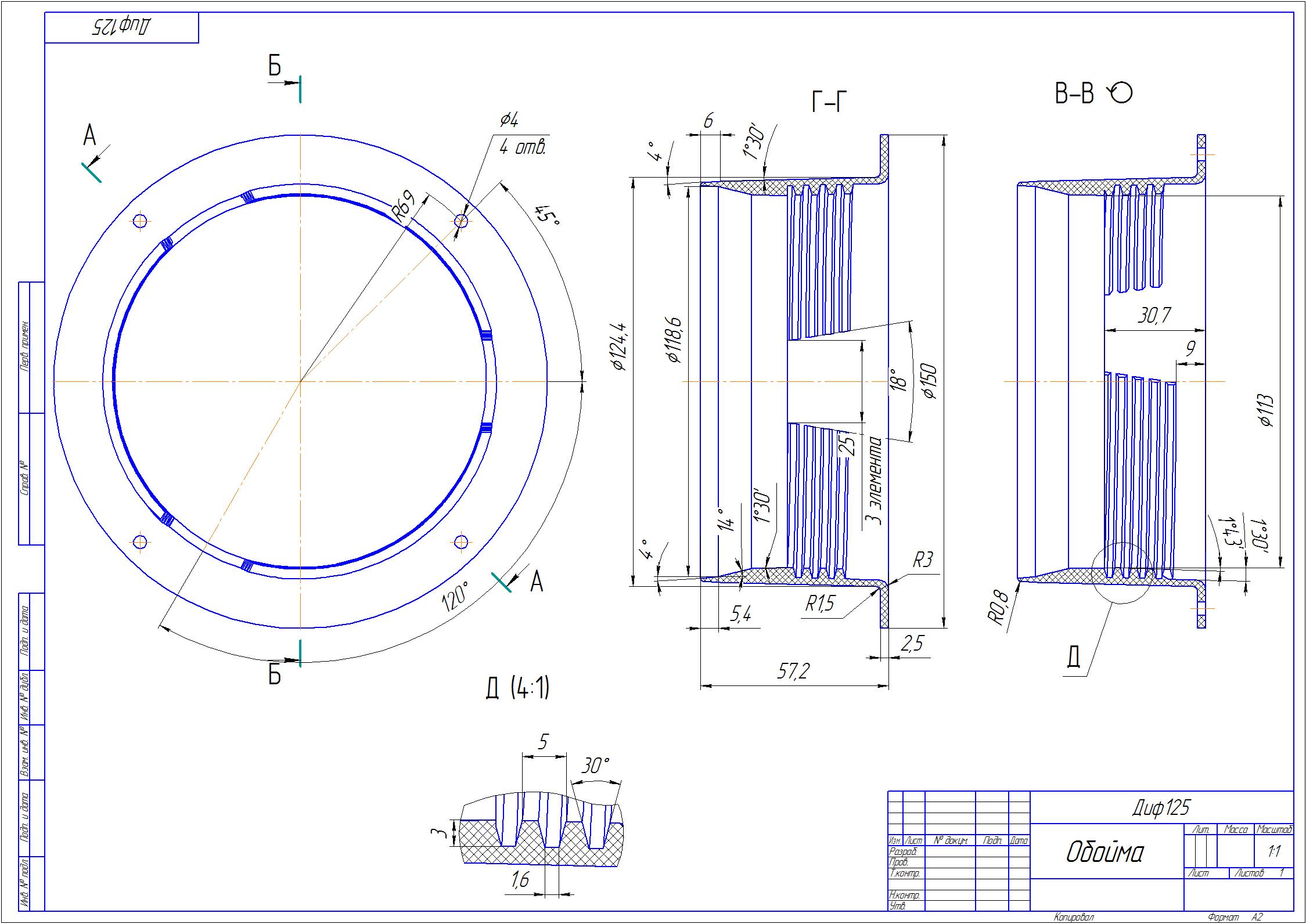The width and height of the screenshot is (1306, 924).
Task: Select the 120° angular dimension
Action: pos(455,597)
